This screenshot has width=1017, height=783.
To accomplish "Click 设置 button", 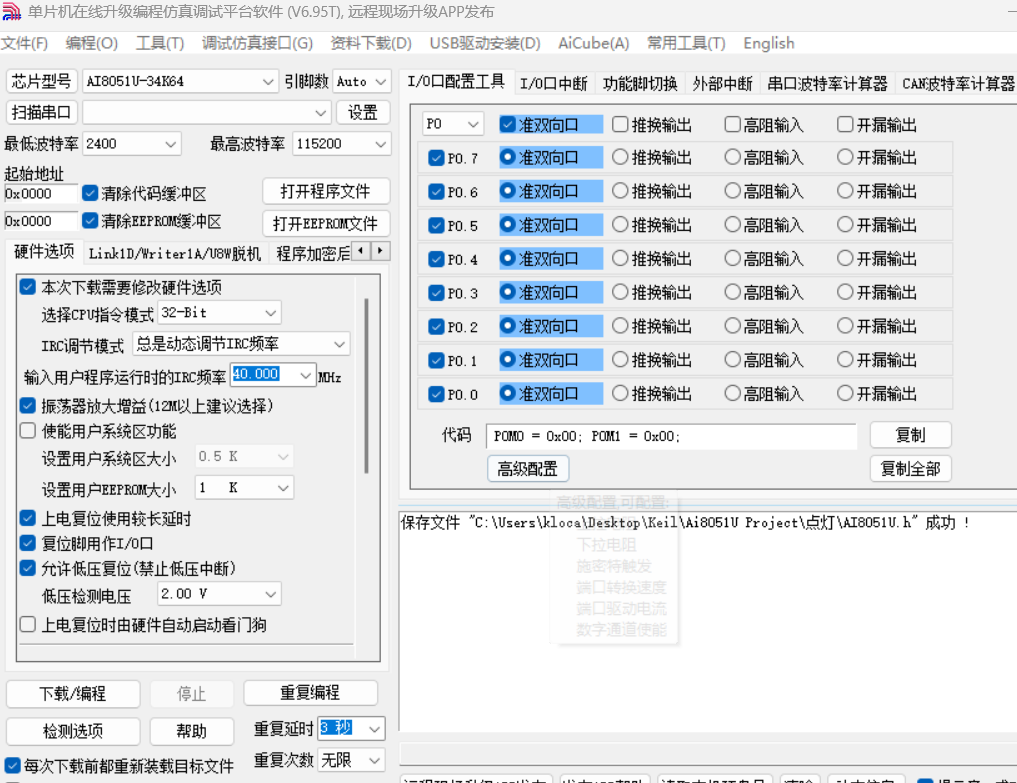I will tap(363, 112).
